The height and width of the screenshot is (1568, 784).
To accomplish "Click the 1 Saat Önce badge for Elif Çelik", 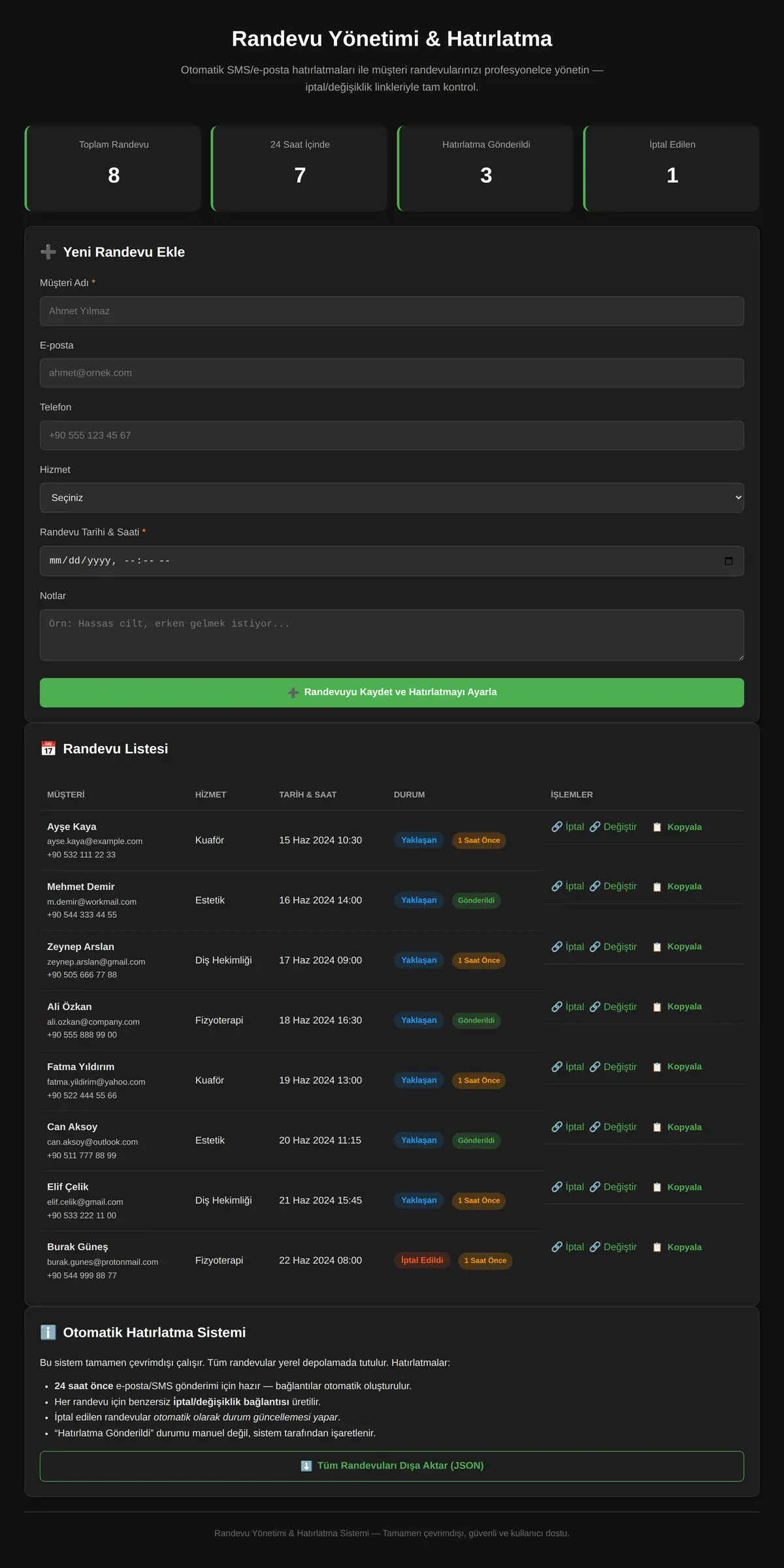I will tap(479, 1201).
